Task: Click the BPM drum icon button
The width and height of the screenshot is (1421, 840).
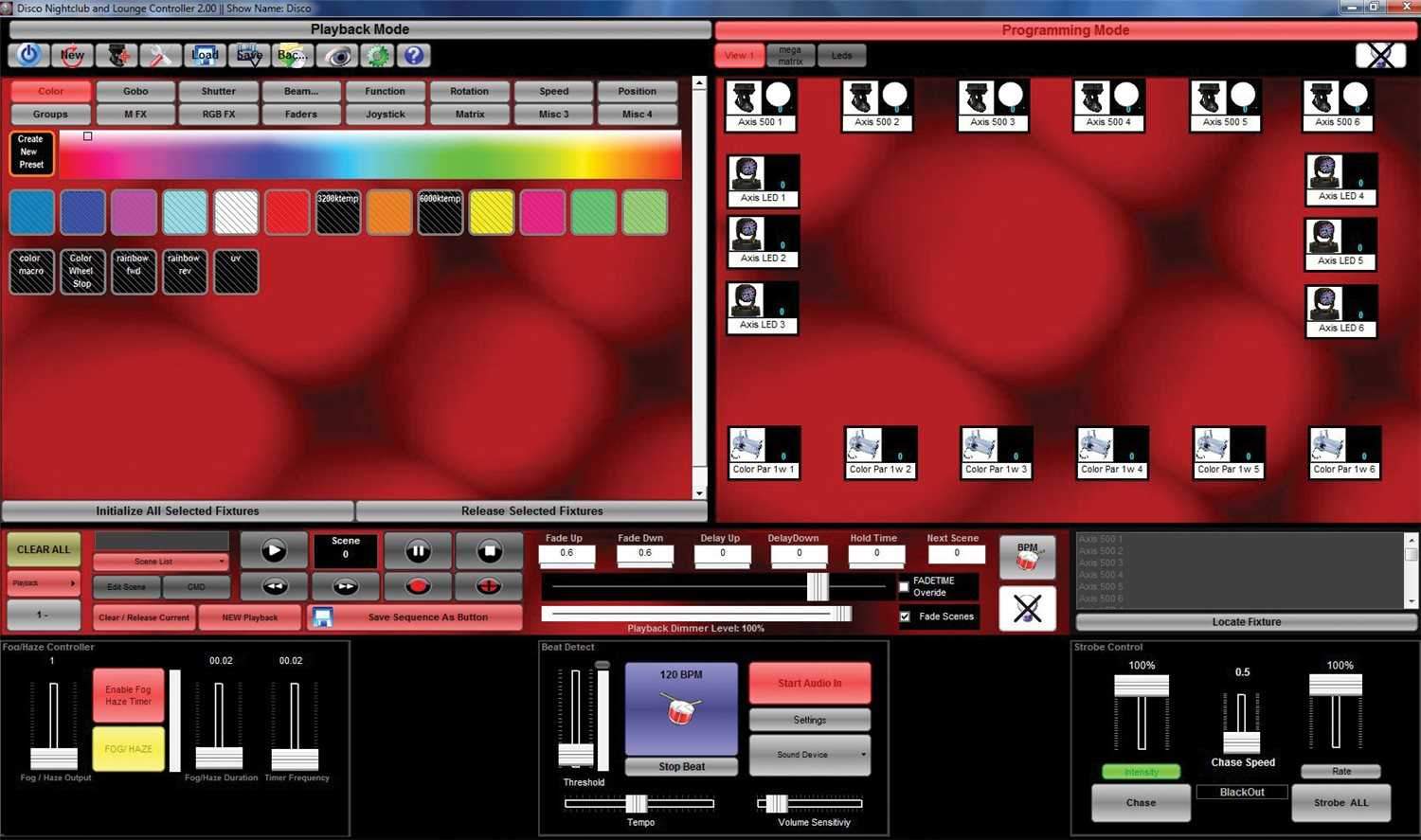Action: click(1027, 558)
